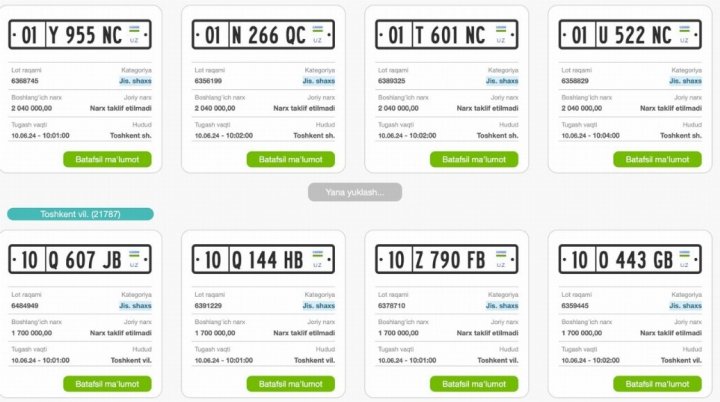Click the 10 Z 790 FB plate image

coord(446,260)
